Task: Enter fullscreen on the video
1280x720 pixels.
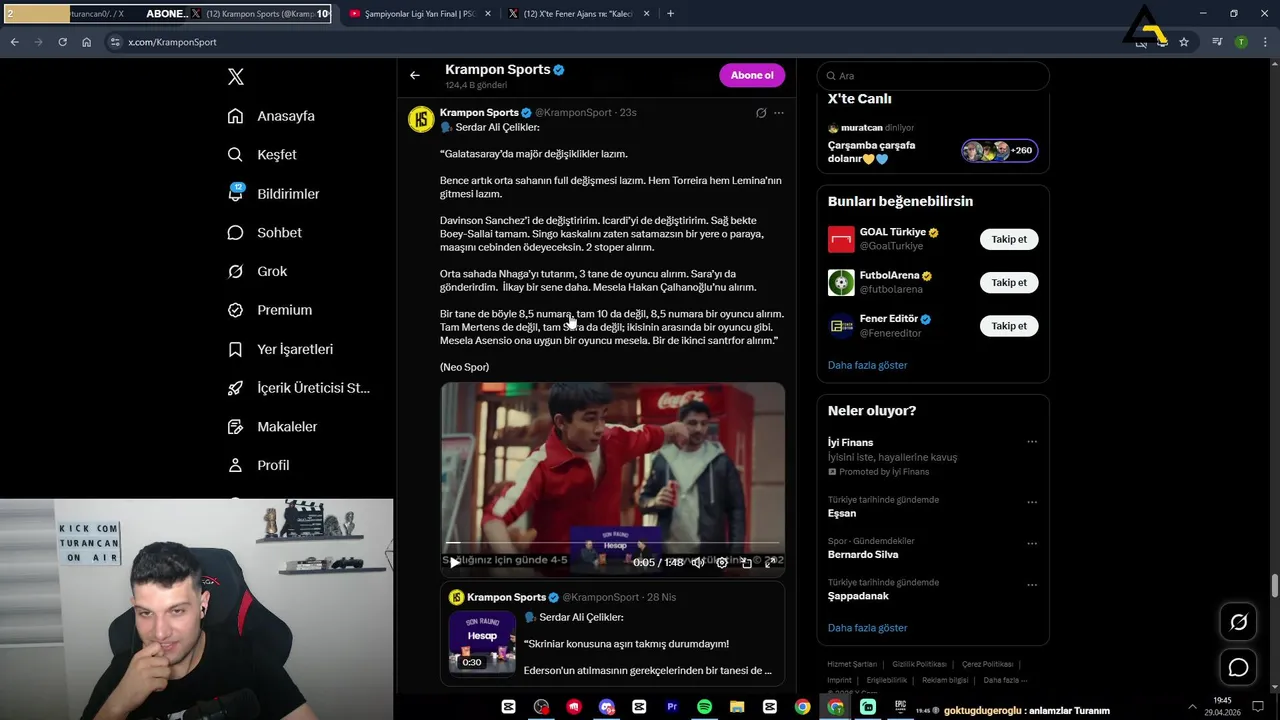Action: pos(770,562)
